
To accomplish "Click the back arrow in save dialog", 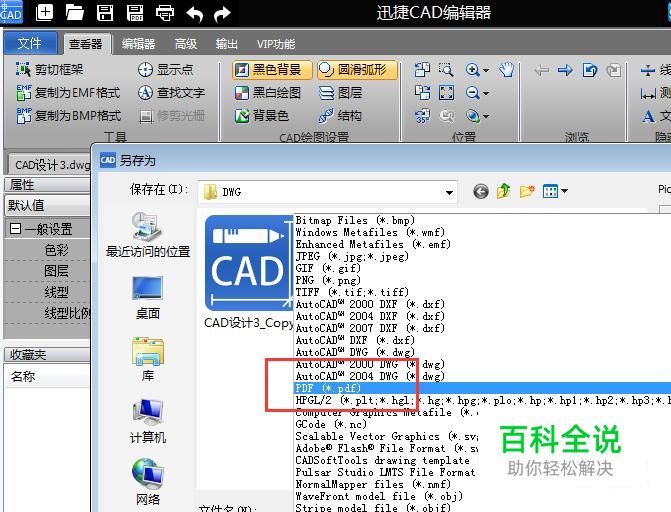I will click(x=481, y=191).
